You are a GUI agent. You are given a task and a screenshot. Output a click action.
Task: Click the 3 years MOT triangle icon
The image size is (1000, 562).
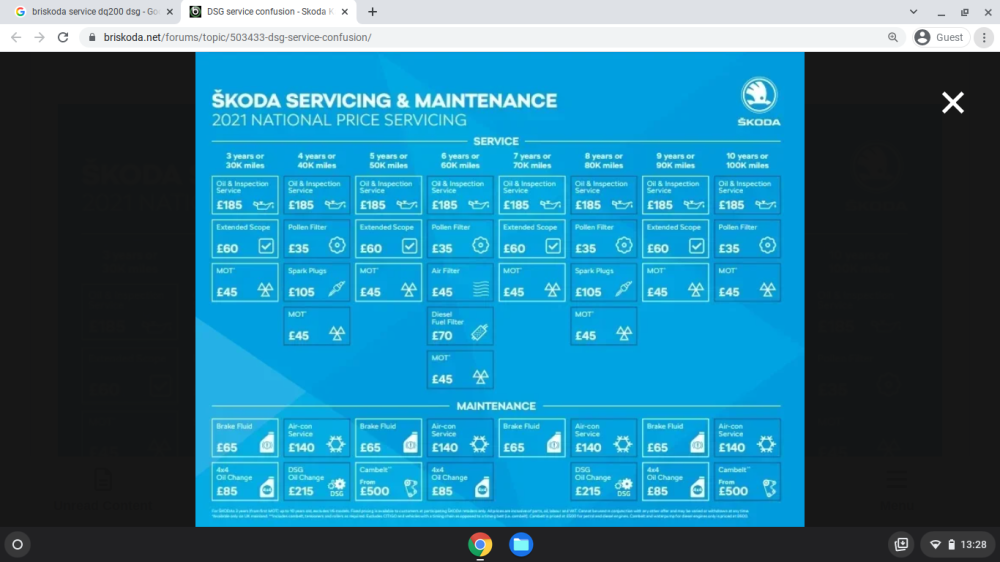click(x=265, y=290)
